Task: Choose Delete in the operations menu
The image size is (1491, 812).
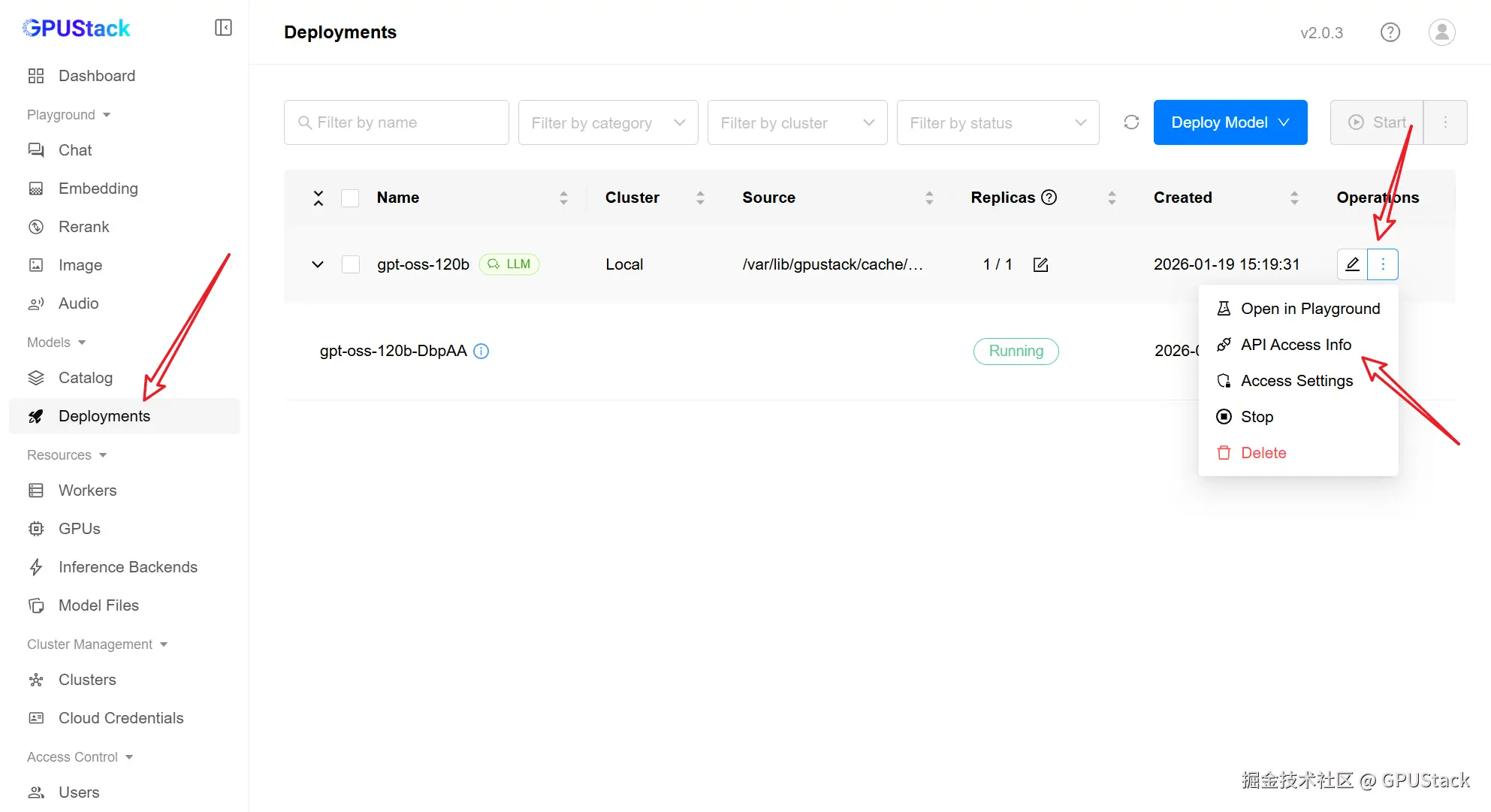Action: pos(1263,453)
